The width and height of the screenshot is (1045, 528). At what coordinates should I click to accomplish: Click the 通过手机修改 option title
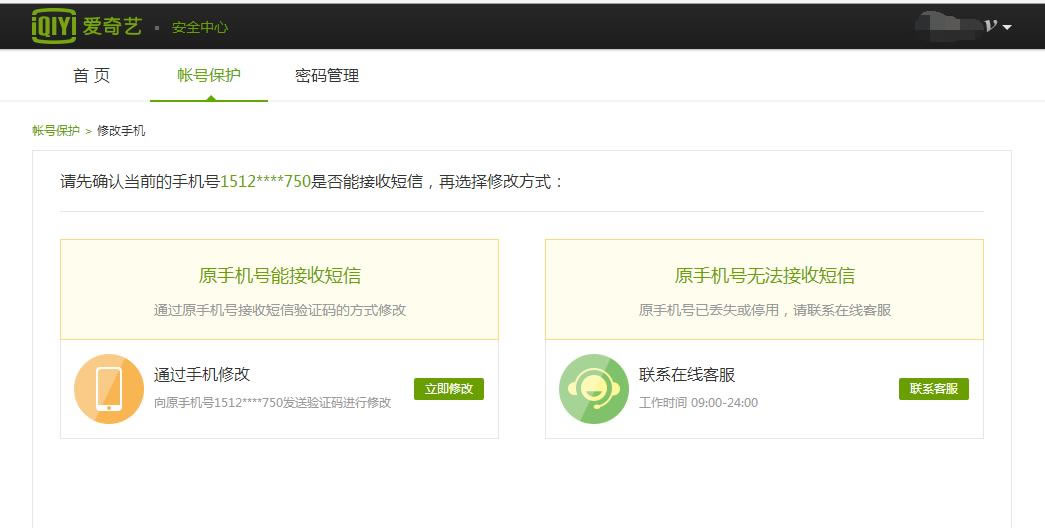[x=202, y=375]
